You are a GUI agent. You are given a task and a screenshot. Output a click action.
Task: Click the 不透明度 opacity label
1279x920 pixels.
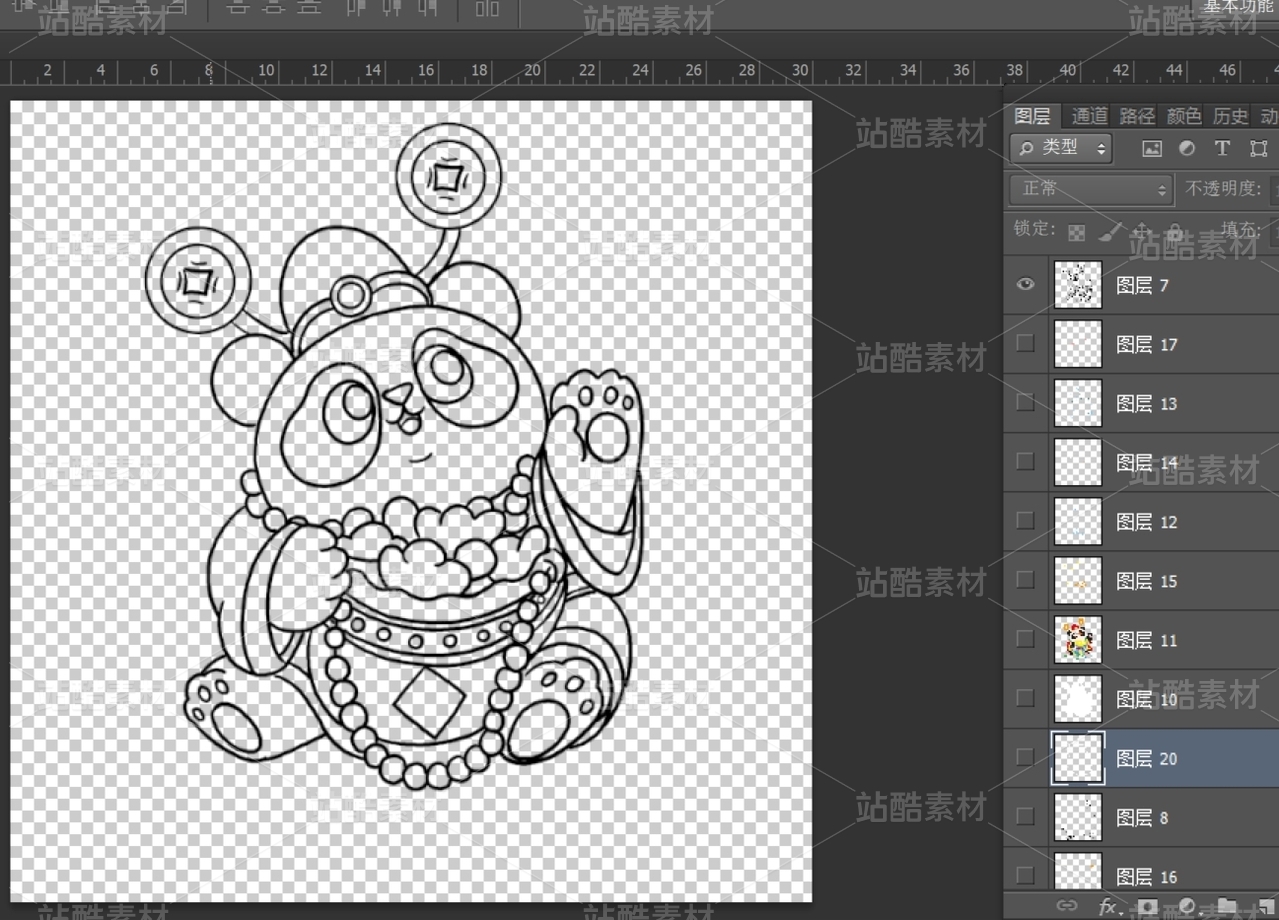1225,188
